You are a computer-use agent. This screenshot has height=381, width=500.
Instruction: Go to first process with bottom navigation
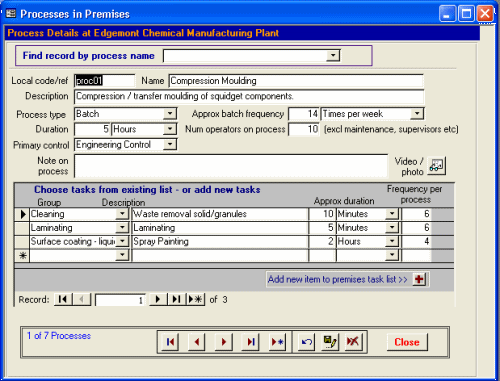pyautogui.click(x=170, y=342)
